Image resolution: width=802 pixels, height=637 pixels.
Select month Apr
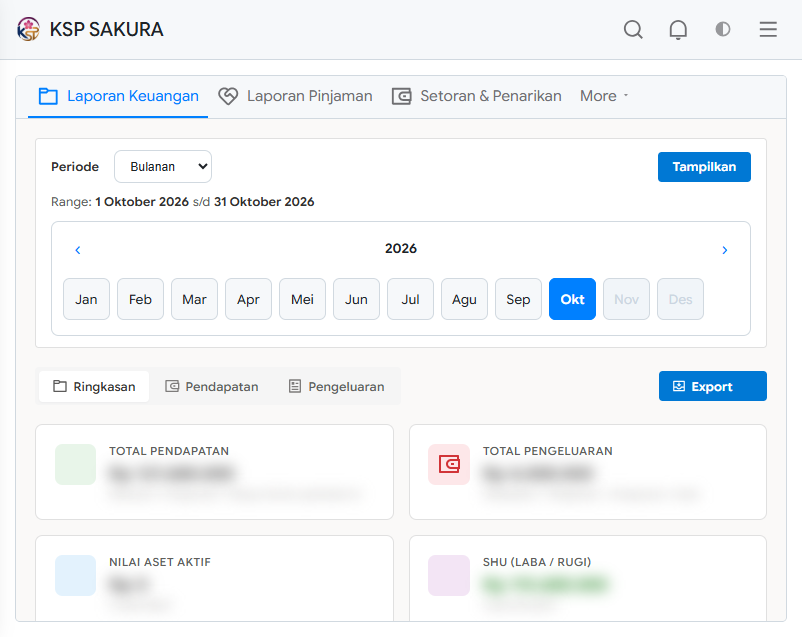coord(249,299)
